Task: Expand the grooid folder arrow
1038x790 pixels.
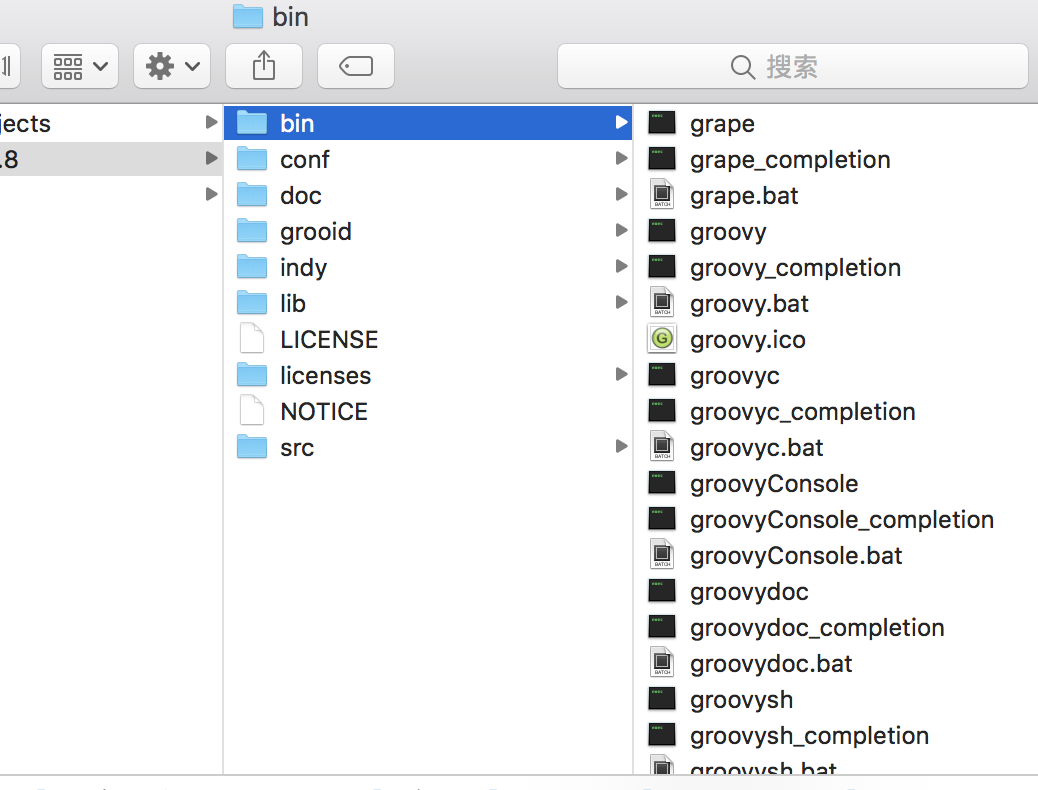Action: click(x=621, y=230)
